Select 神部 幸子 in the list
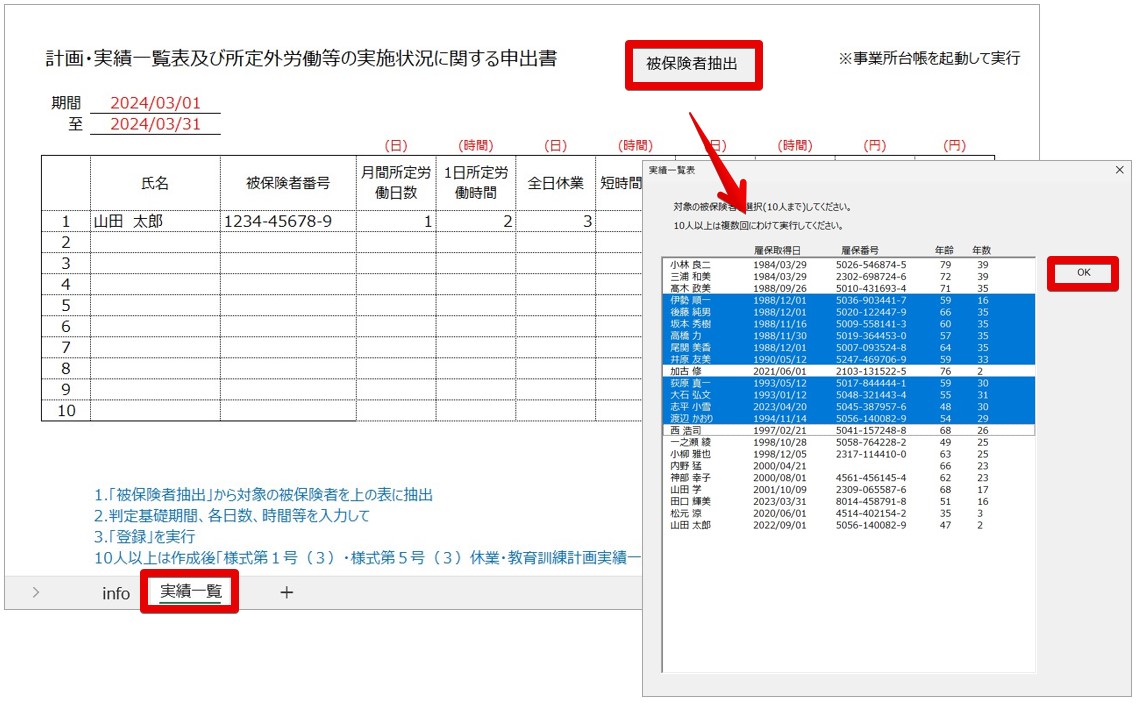Image resolution: width=1140 pixels, height=704 pixels. tap(848, 478)
